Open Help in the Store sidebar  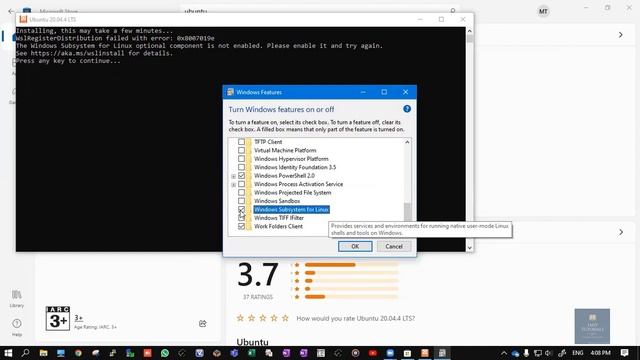click(x=17, y=327)
